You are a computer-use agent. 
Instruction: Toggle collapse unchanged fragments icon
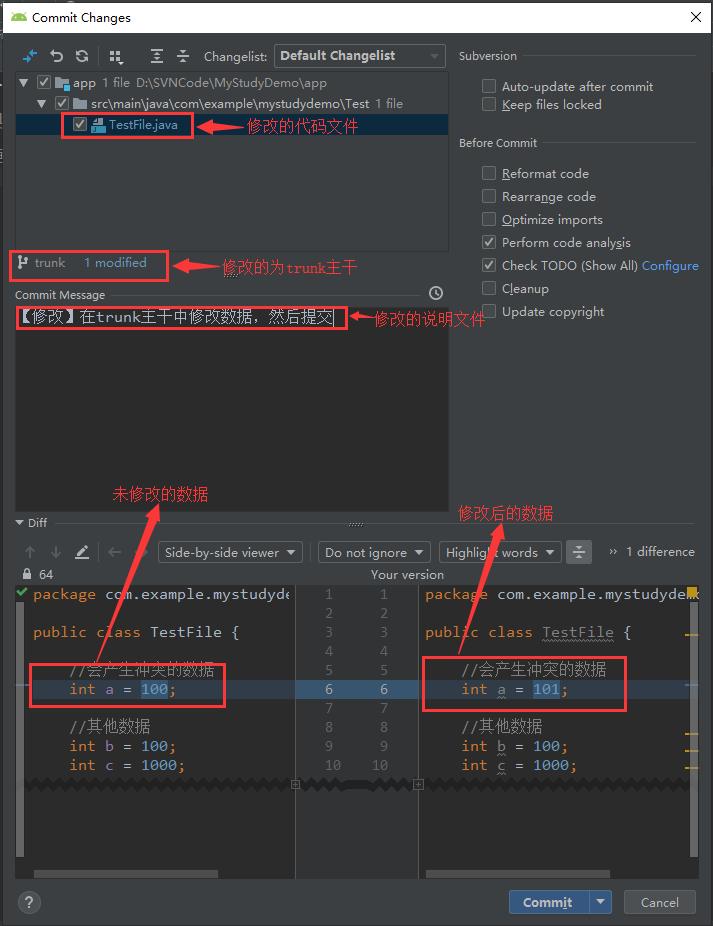579,552
